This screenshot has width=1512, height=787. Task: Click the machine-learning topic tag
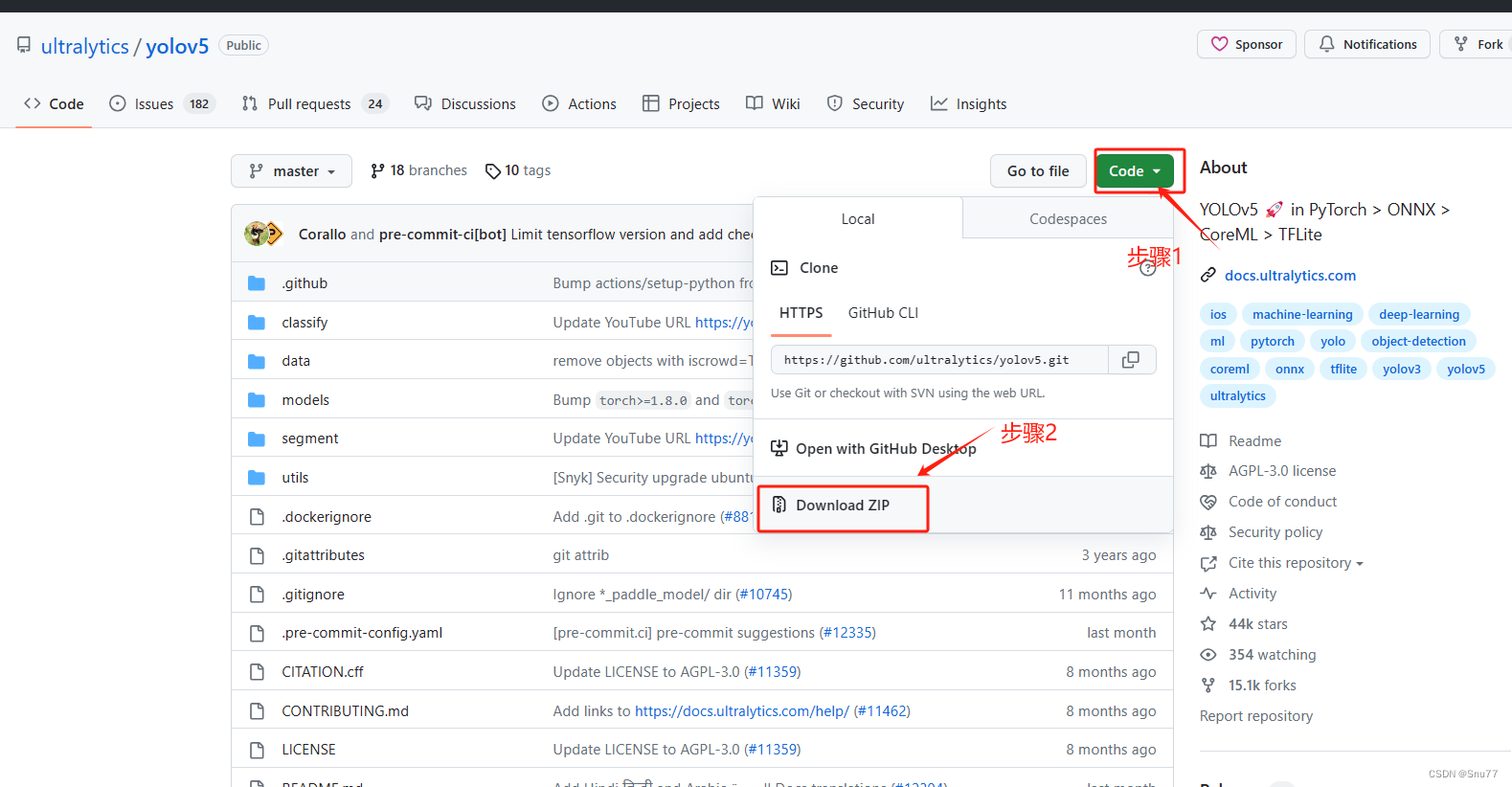(x=1302, y=314)
